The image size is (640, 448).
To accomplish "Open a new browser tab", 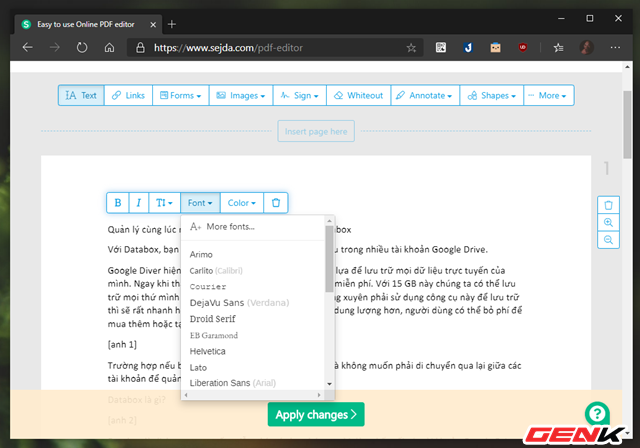I will point(172,23).
